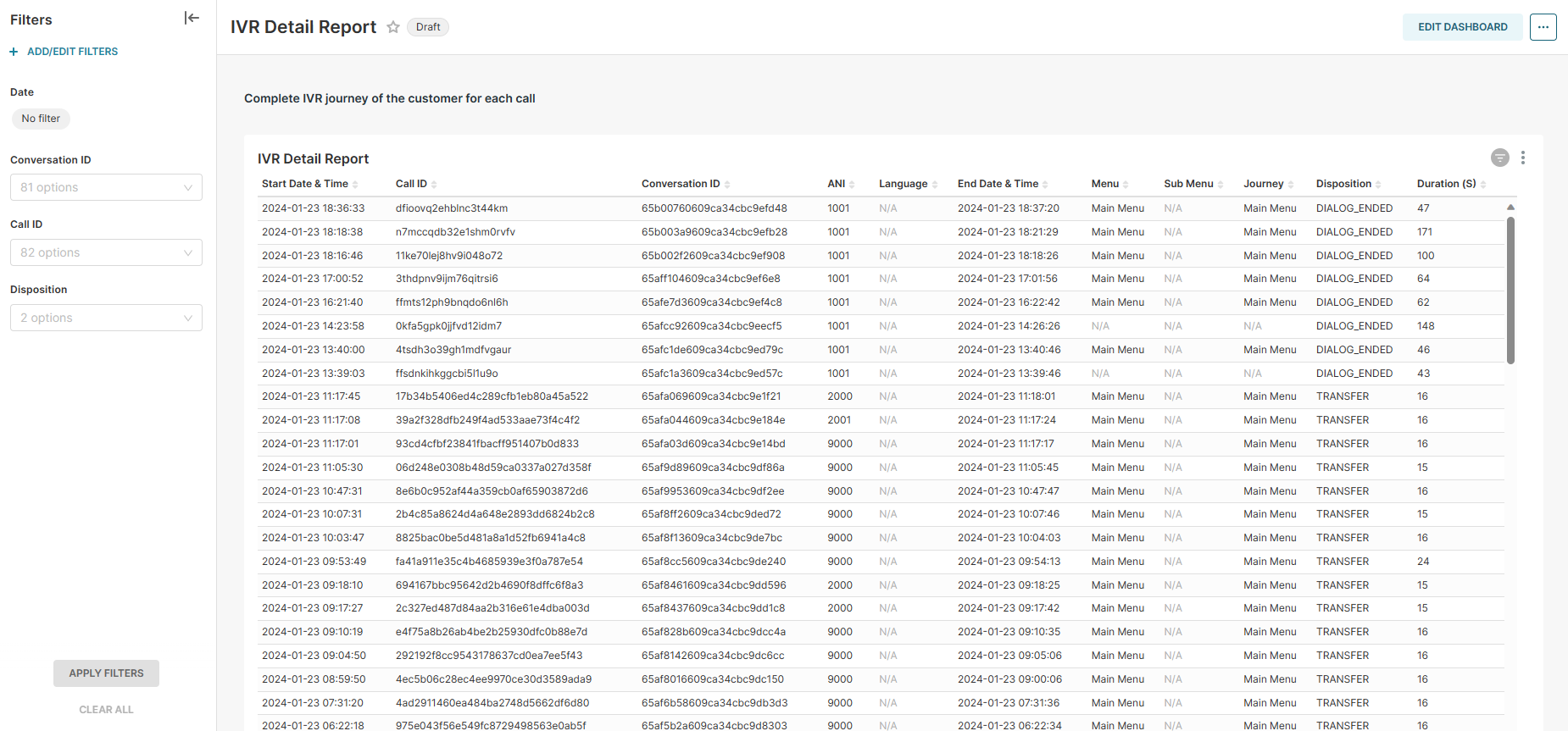Click the Clear All button
This screenshot has height=731, width=1568.
pyautogui.click(x=106, y=710)
